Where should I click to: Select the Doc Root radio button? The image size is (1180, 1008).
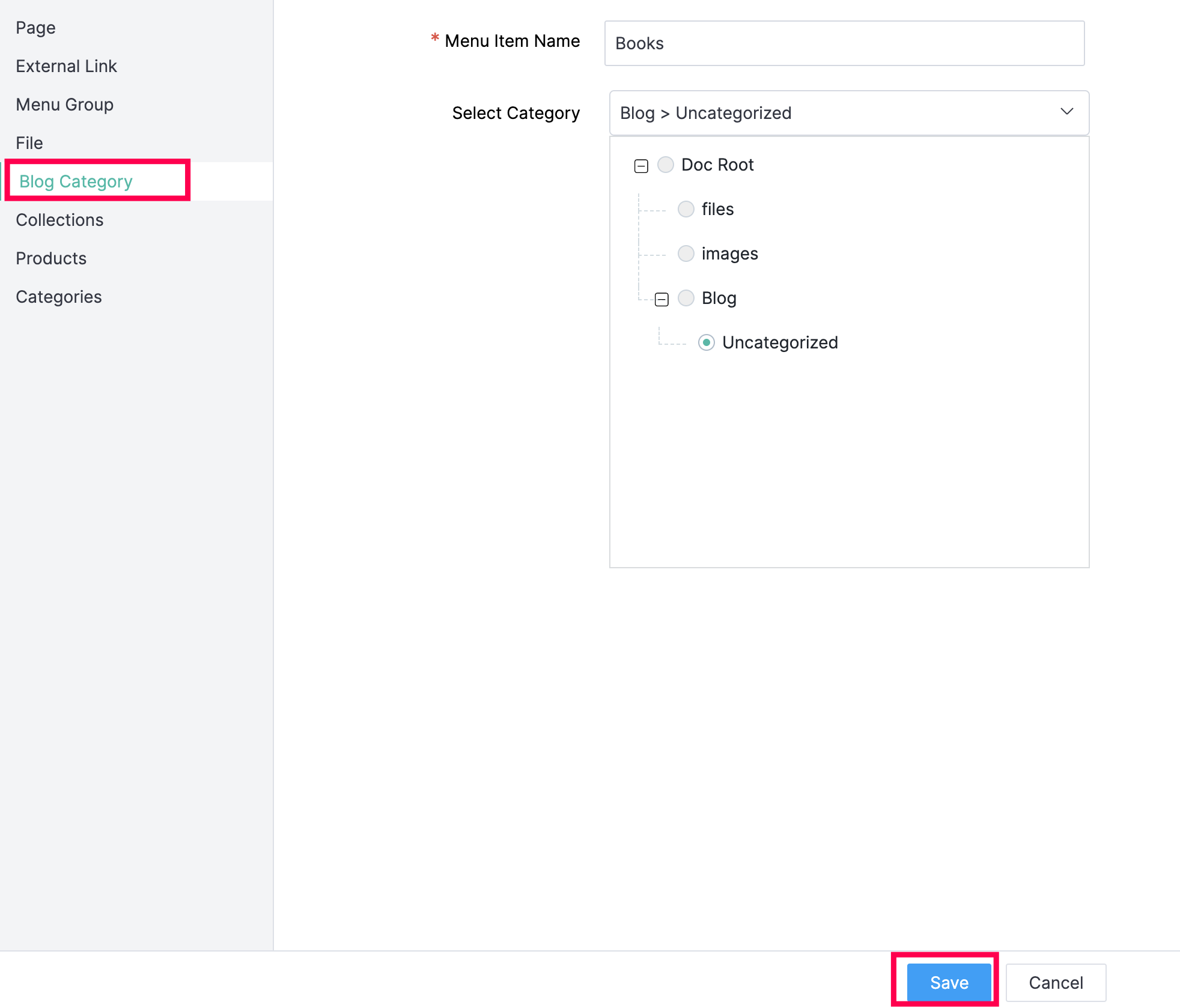pyautogui.click(x=665, y=165)
